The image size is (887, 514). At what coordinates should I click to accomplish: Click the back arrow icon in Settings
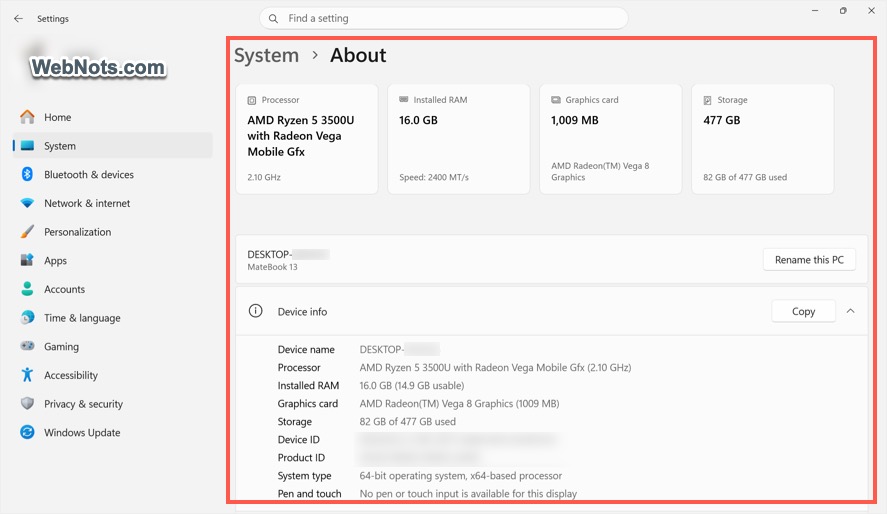point(18,19)
